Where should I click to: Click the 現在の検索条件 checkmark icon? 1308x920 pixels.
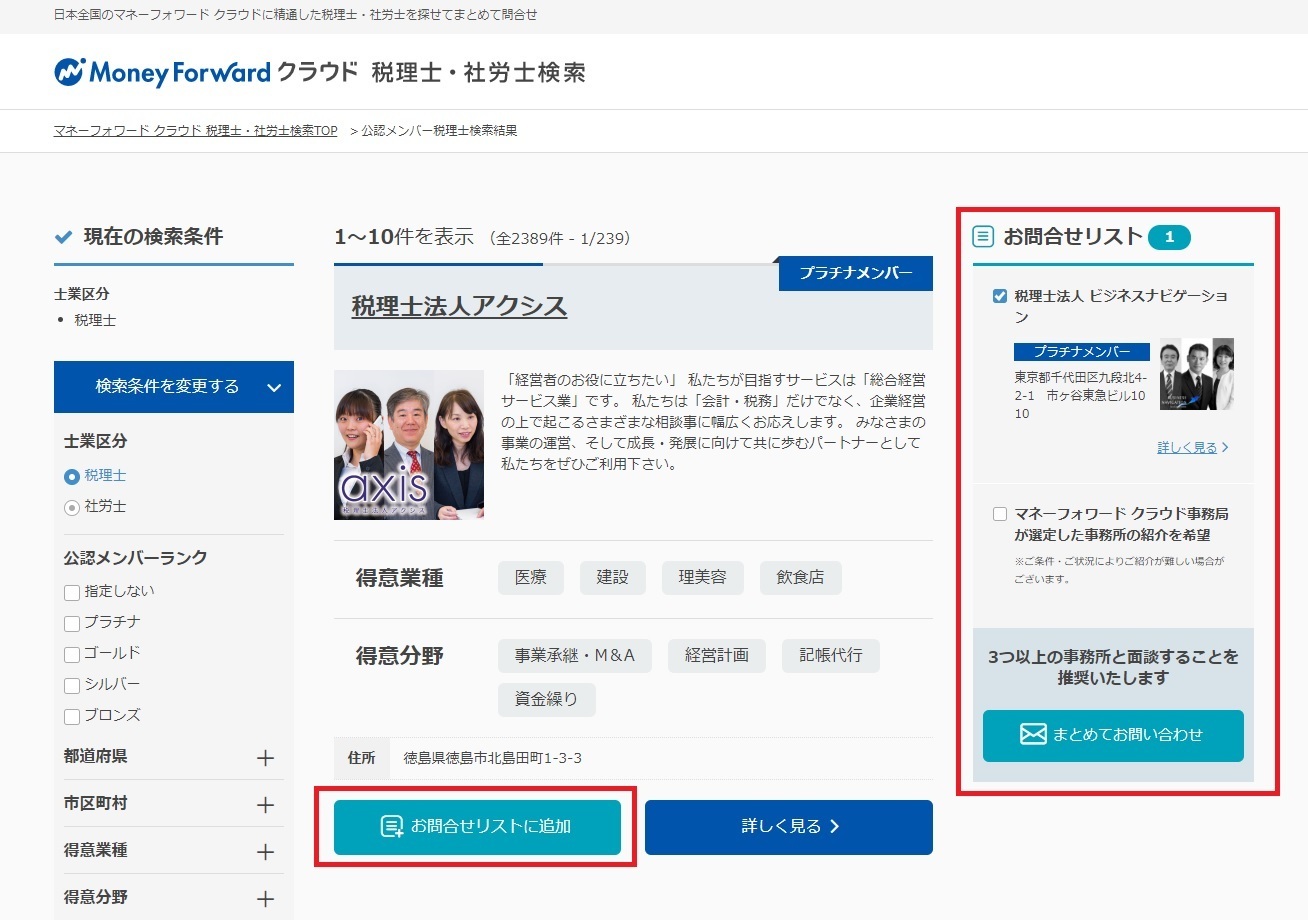click(x=64, y=237)
